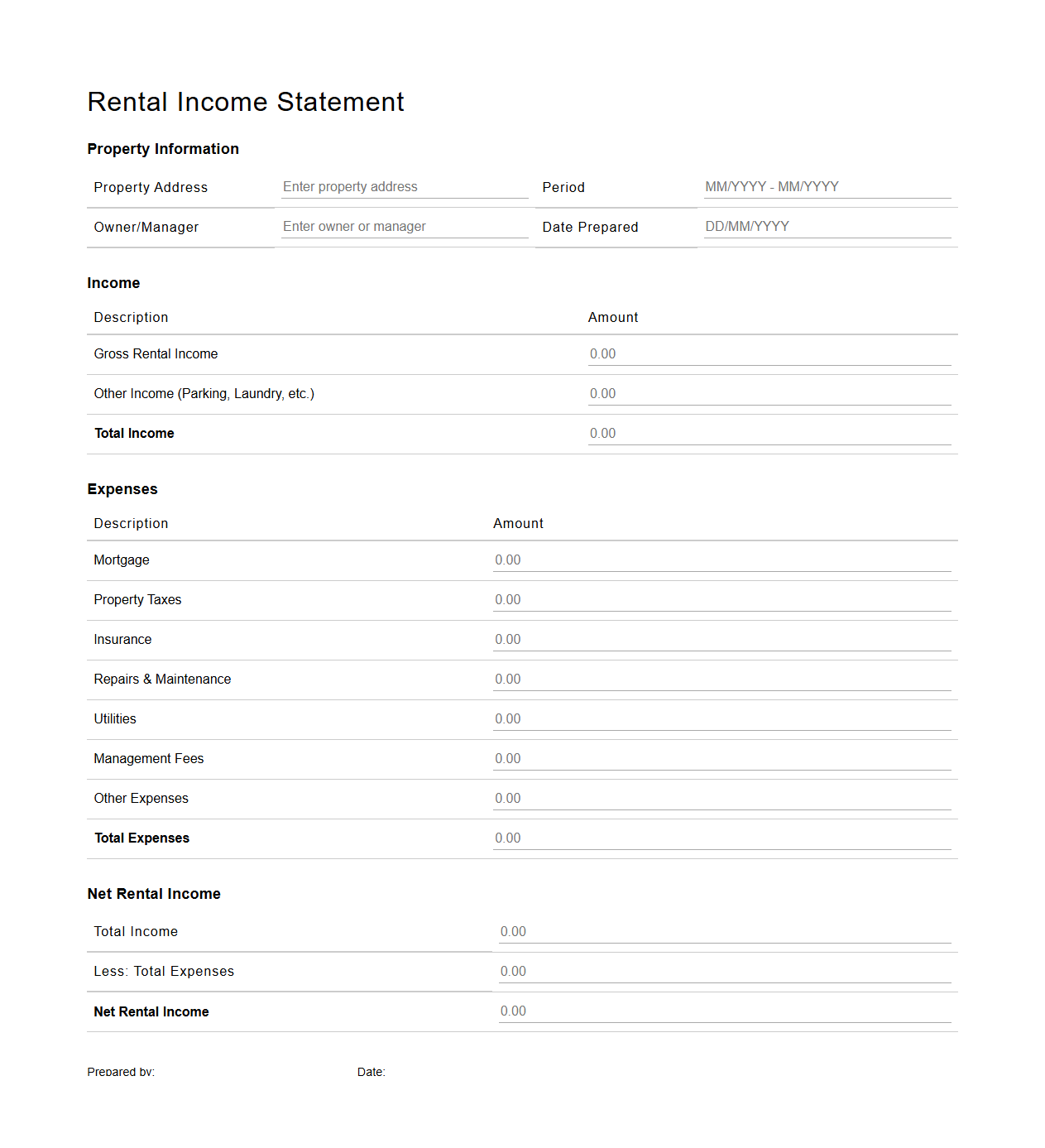1045x1148 pixels.
Task: Click the property address input field
Action: tap(403, 187)
